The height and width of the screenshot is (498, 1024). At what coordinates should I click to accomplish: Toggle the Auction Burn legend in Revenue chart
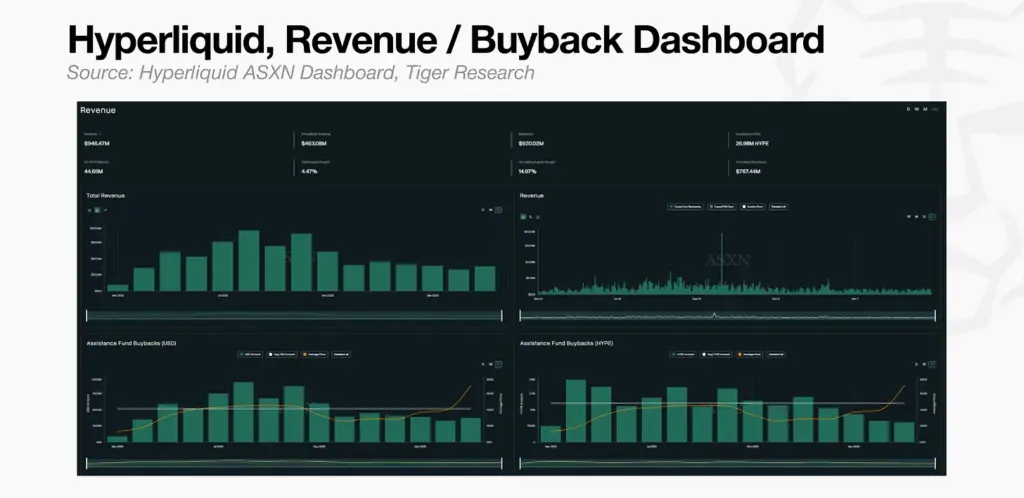[x=752, y=206]
